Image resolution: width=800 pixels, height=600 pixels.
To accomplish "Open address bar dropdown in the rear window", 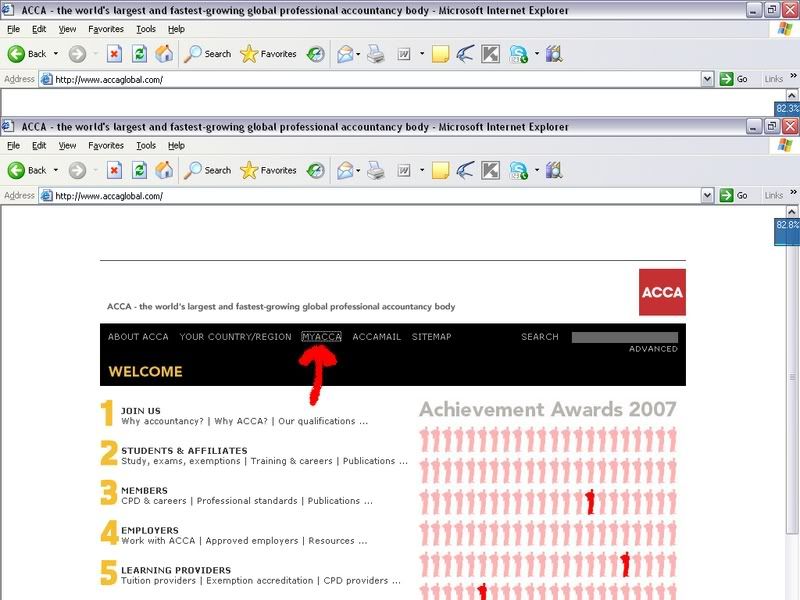I will 707,79.
